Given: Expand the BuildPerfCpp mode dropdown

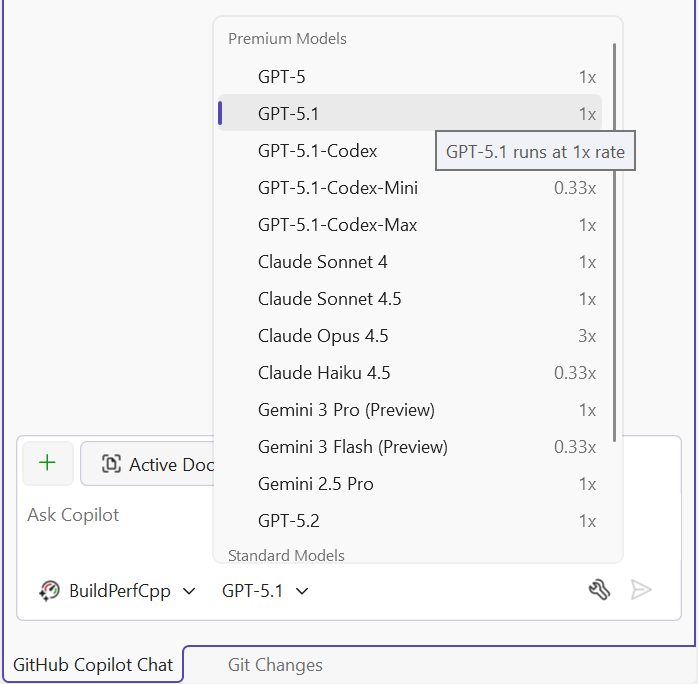Looking at the screenshot, I should (x=189, y=591).
